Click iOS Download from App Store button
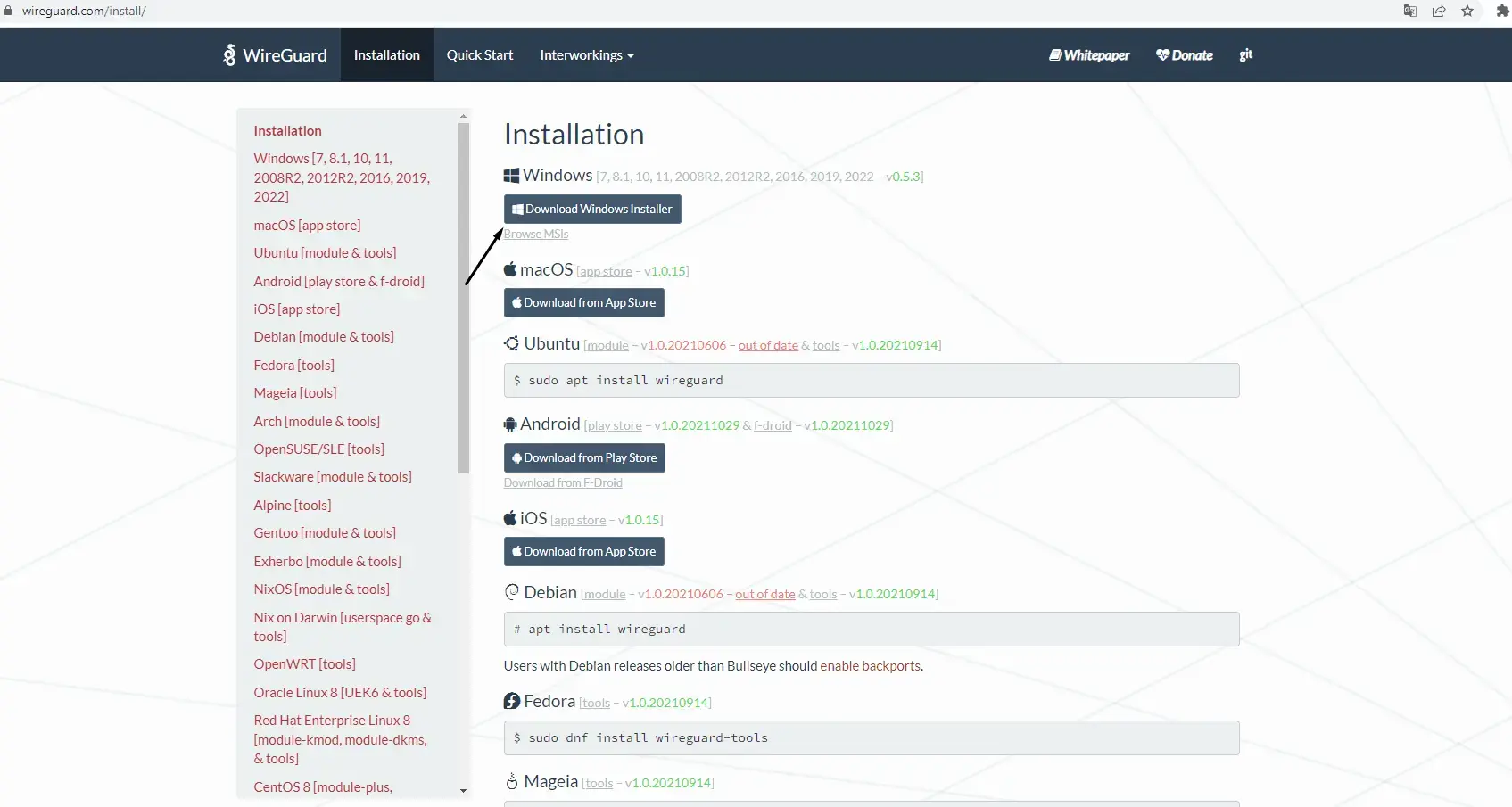This screenshot has width=1512, height=807. (584, 551)
